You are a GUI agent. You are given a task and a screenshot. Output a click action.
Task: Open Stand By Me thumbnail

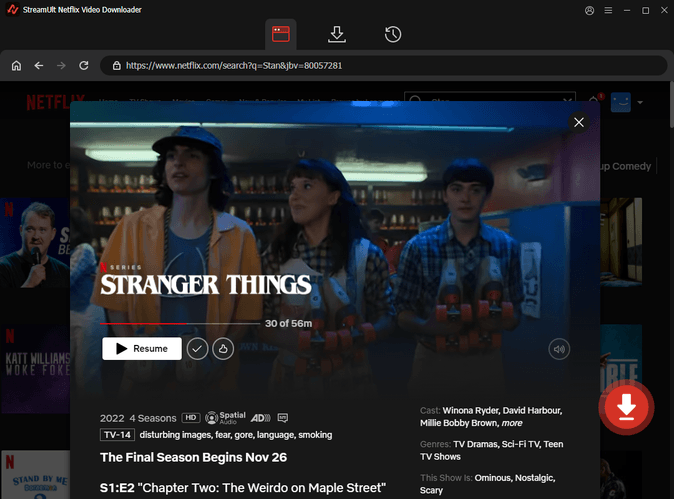click(35, 475)
